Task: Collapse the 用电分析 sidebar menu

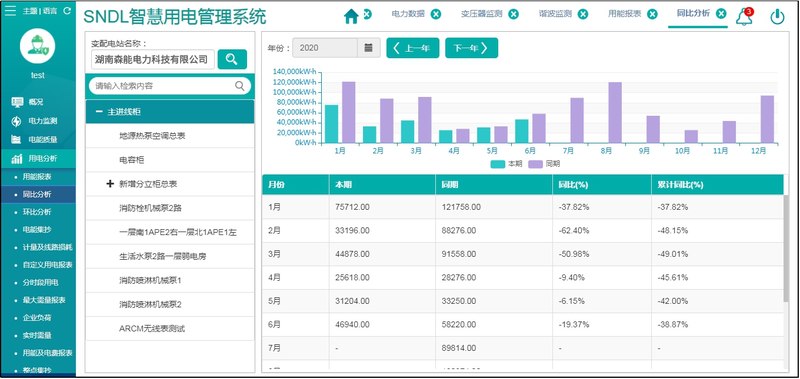Action: click(38, 159)
